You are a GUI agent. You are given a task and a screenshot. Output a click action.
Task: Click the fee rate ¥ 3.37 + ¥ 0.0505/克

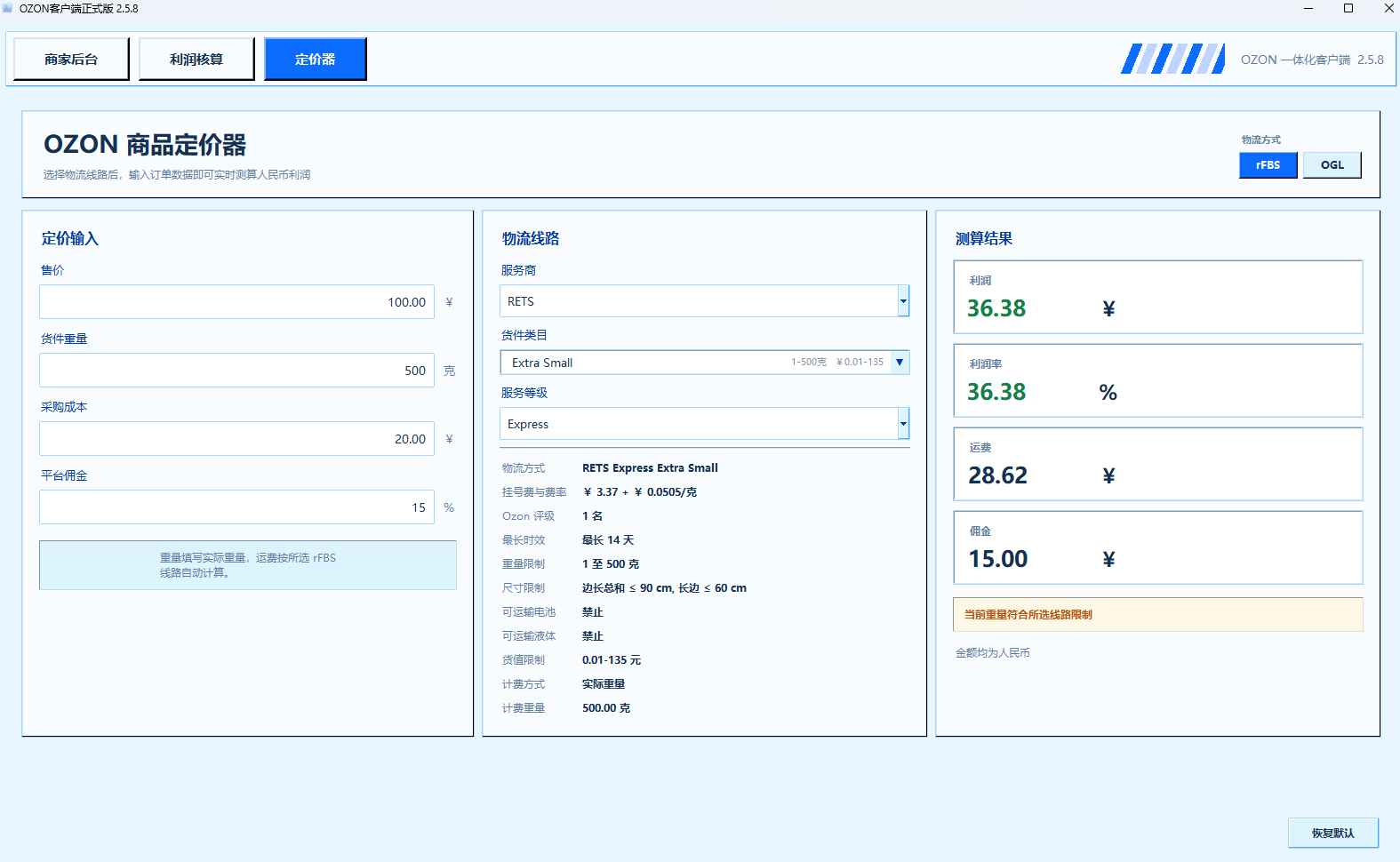640,492
